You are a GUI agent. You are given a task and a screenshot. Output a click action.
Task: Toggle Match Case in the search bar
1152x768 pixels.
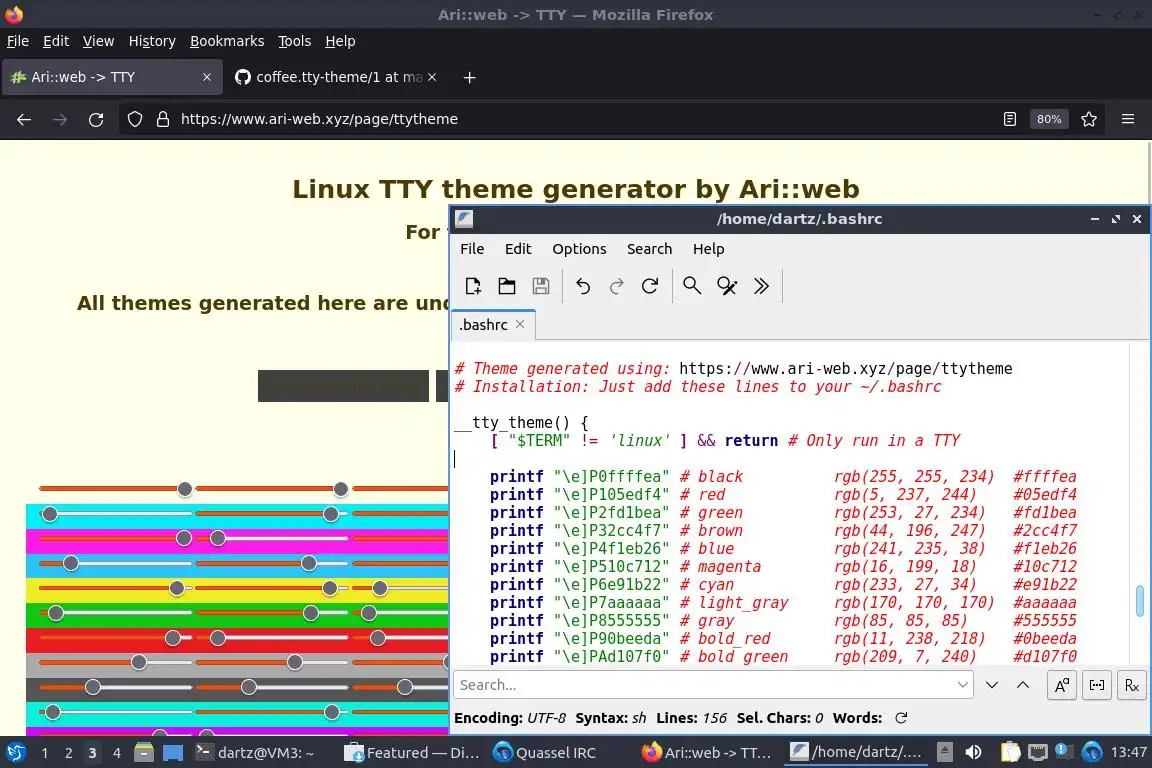click(1062, 685)
